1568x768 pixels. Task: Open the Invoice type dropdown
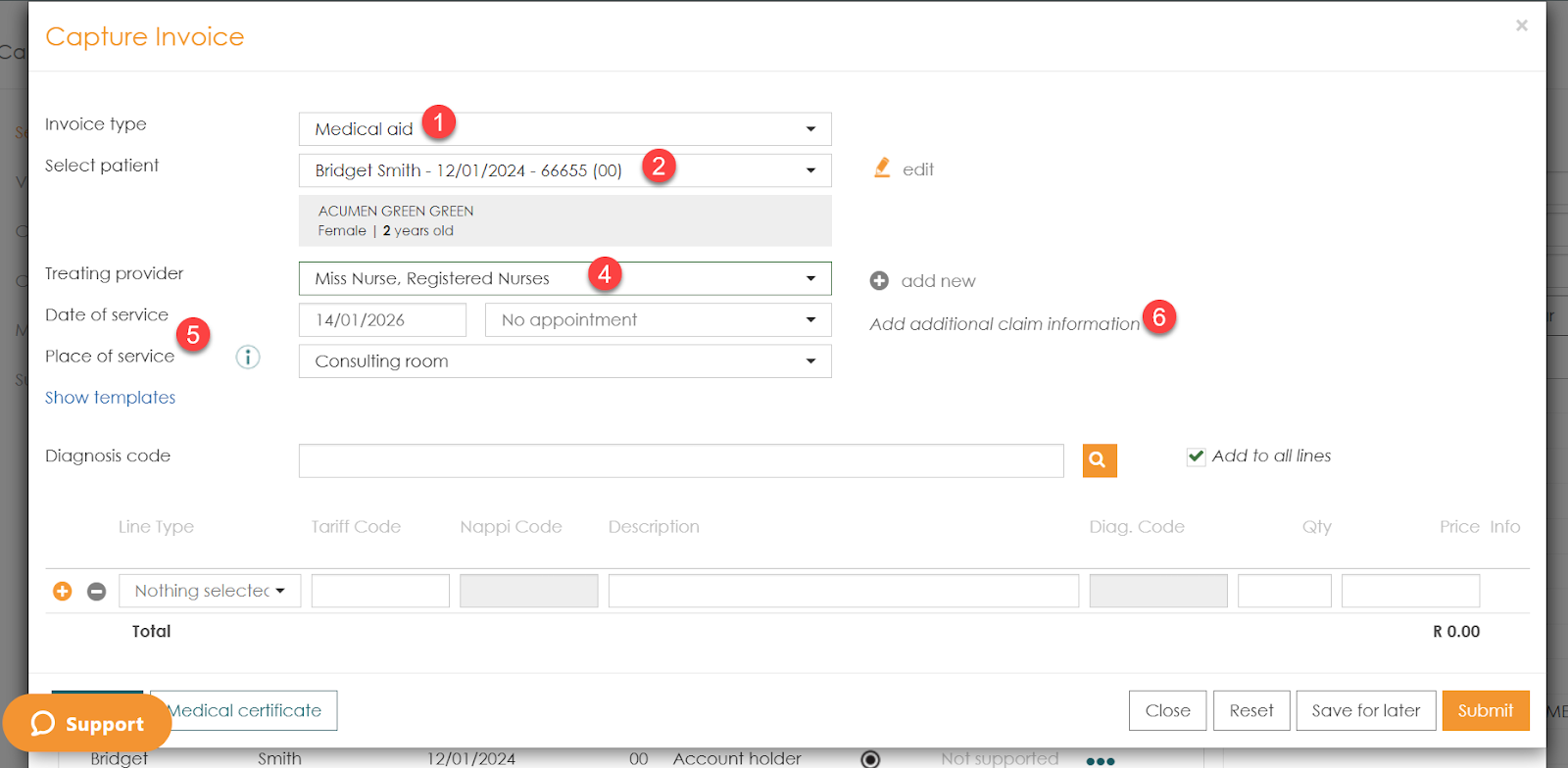click(x=564, y=129)
